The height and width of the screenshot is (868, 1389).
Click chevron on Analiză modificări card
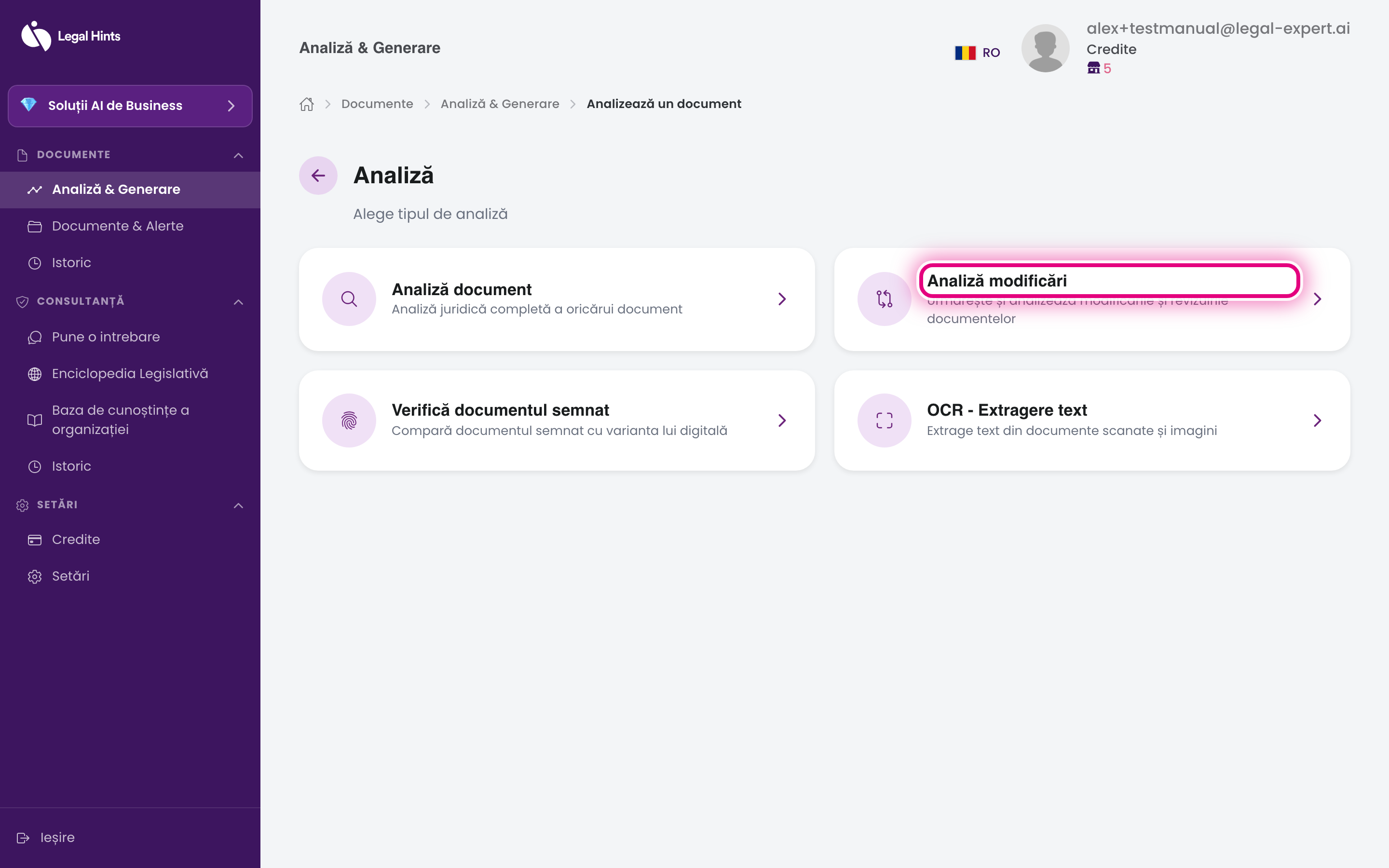pos(1317,299)
